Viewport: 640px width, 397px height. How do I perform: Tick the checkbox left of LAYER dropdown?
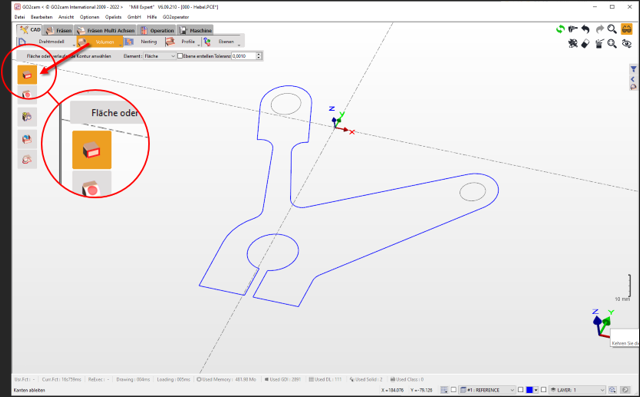543,390
